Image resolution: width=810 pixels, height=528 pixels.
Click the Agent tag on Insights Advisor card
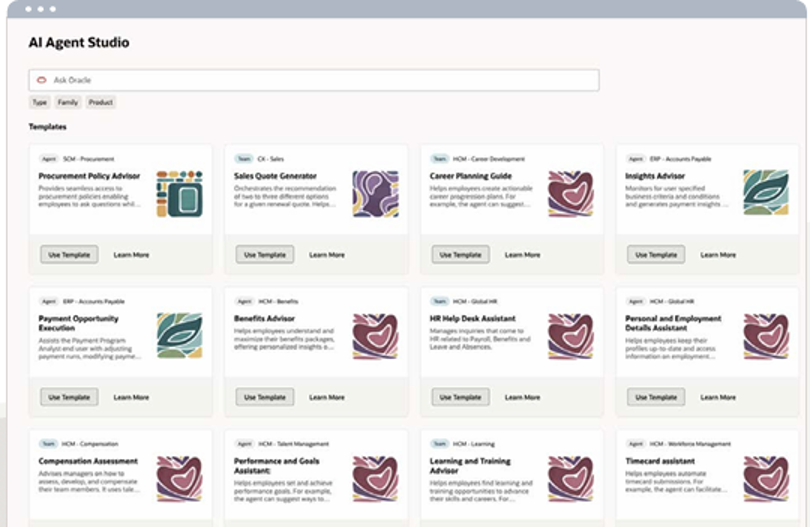click(x=636, y=159)
